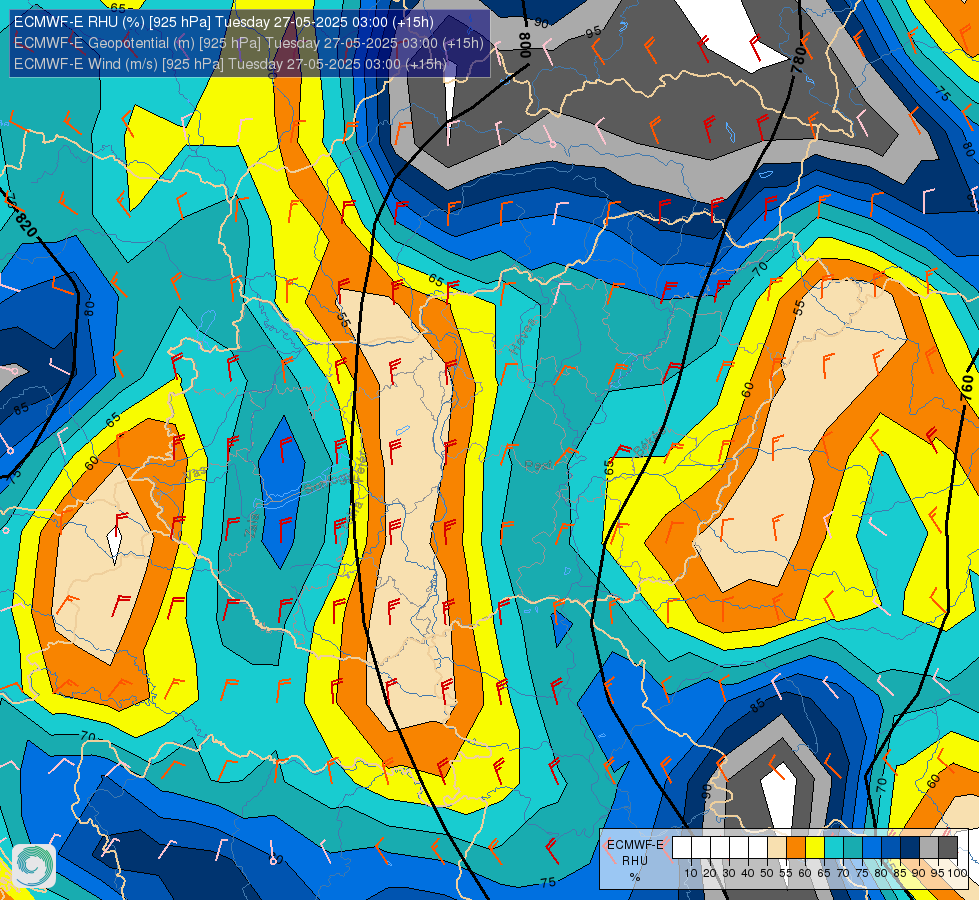The width and height of the screenshot is (979, 900).
Task: Click the bright blue 75–80% legend swatch
Action: 872,848
